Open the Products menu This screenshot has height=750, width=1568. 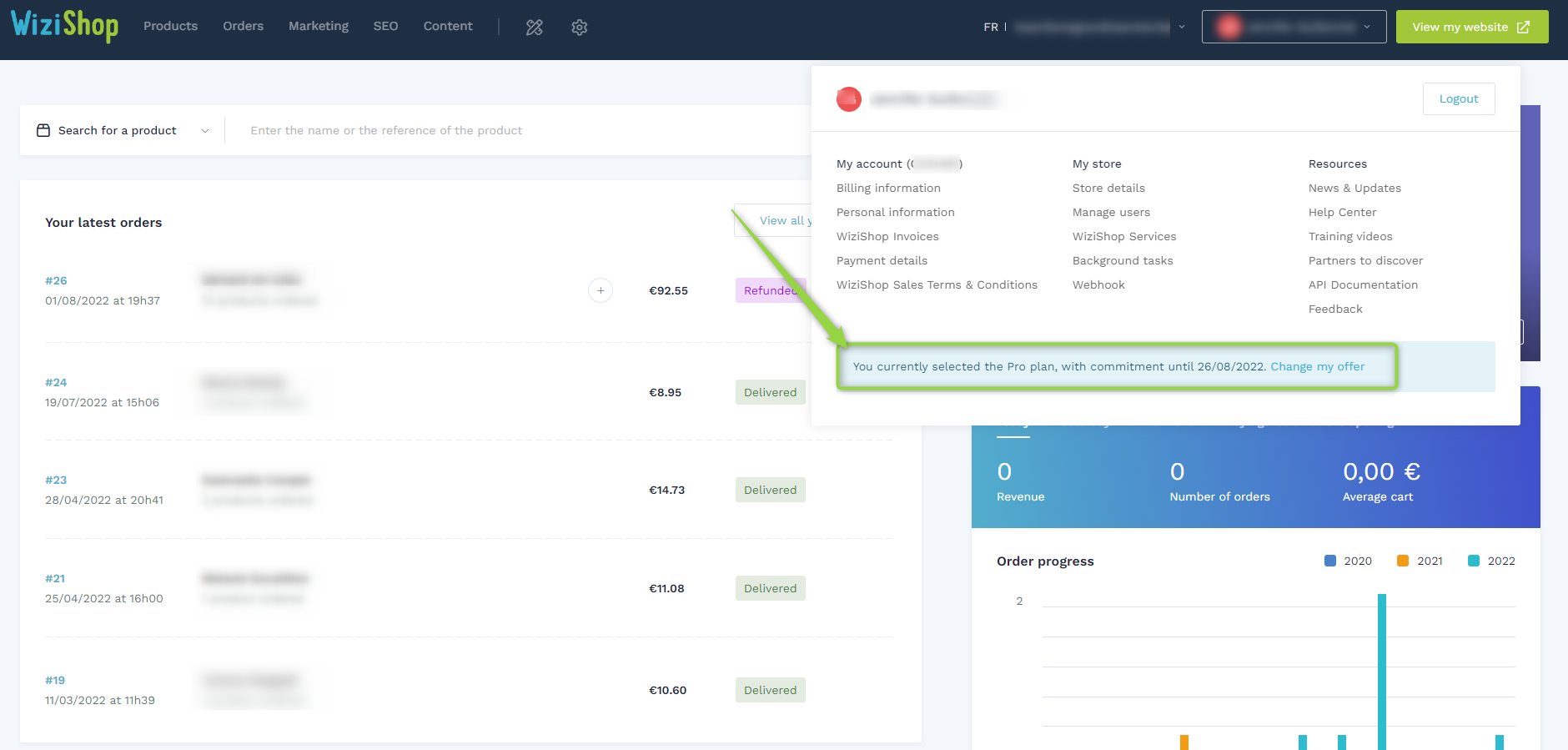[x=170, y=26]
